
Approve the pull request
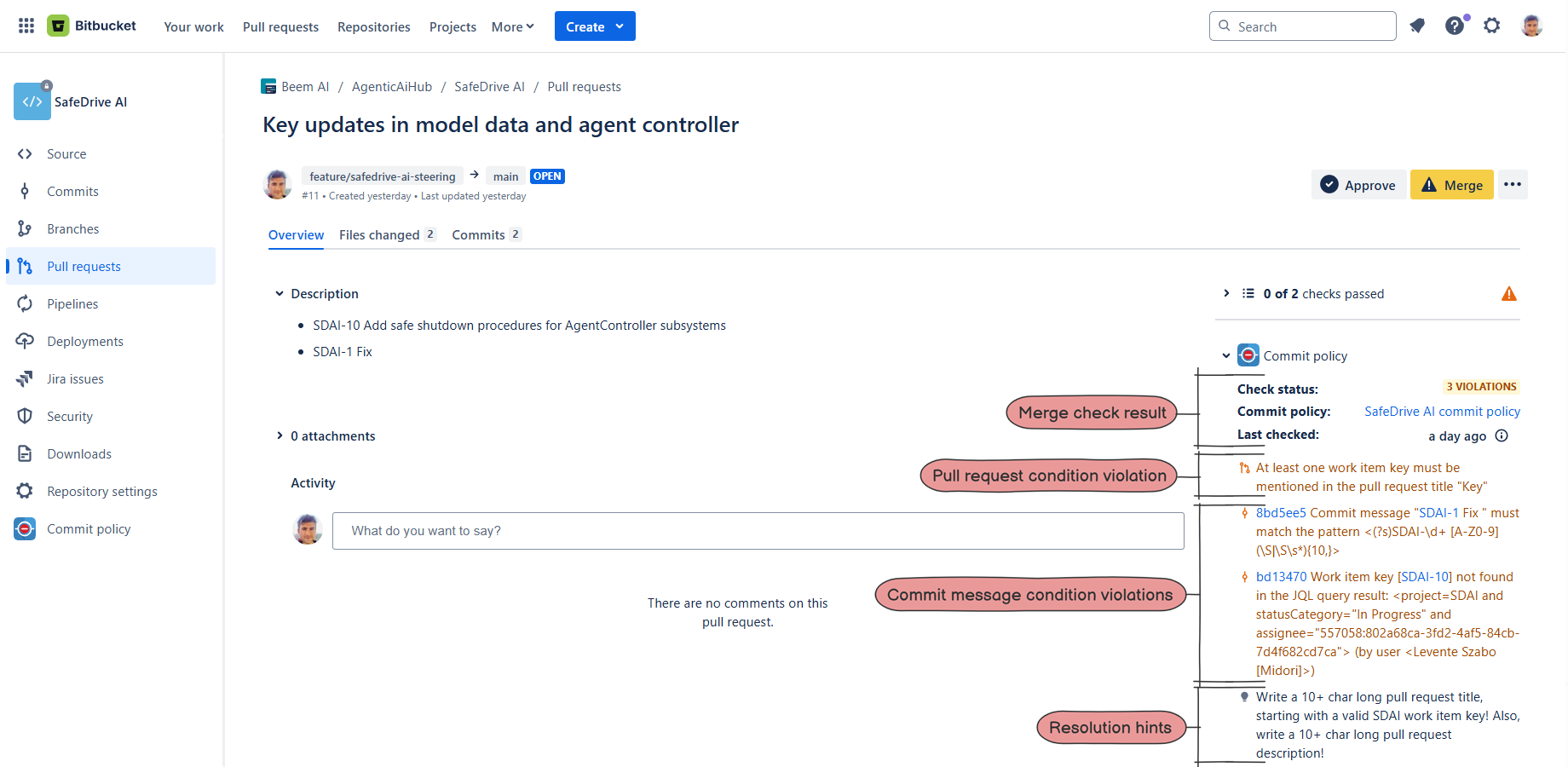click(1358, 185)
